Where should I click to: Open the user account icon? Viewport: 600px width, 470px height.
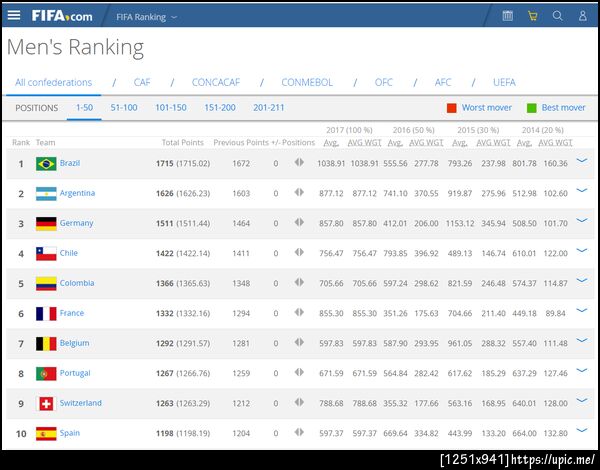pyautogui.click(x=582, y=16)
